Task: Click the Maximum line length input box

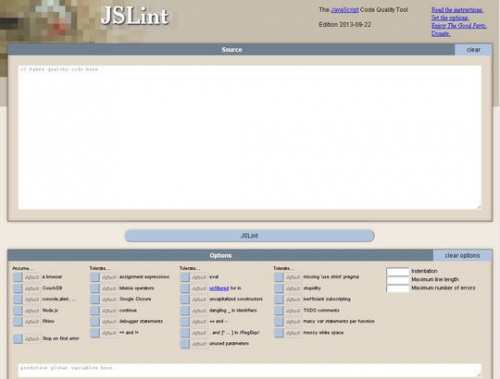Action: click(x=398, y=280)
